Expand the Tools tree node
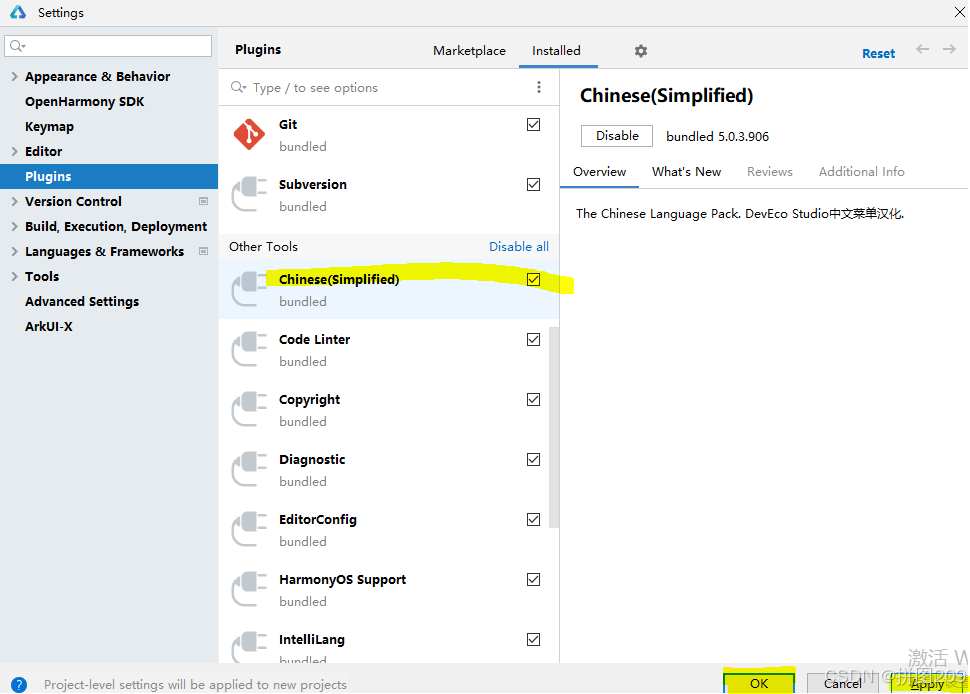970x694 pixels. click(x=14, y=276)
